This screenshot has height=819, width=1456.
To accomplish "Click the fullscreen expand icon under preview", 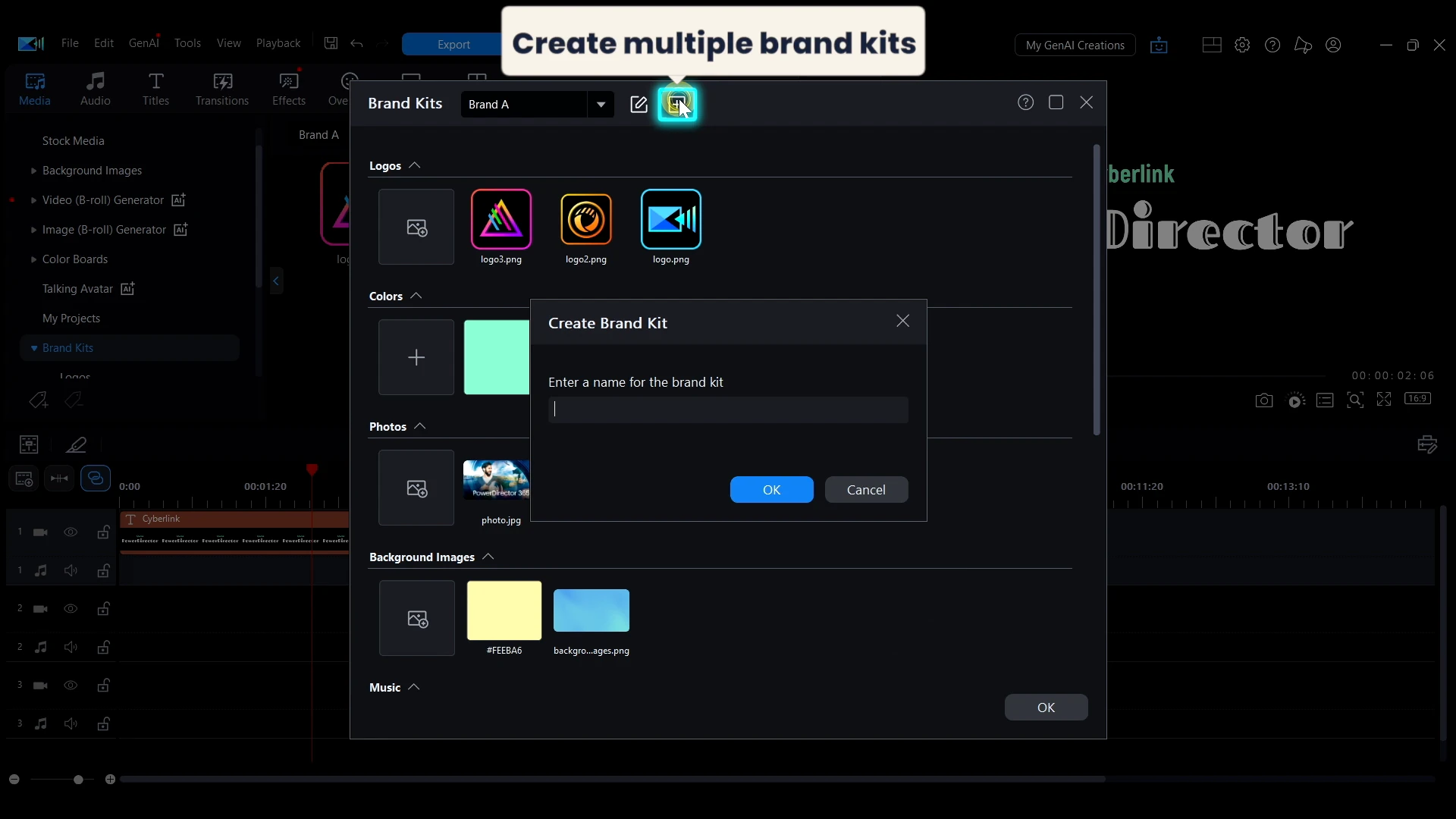I will [1384, 399].
